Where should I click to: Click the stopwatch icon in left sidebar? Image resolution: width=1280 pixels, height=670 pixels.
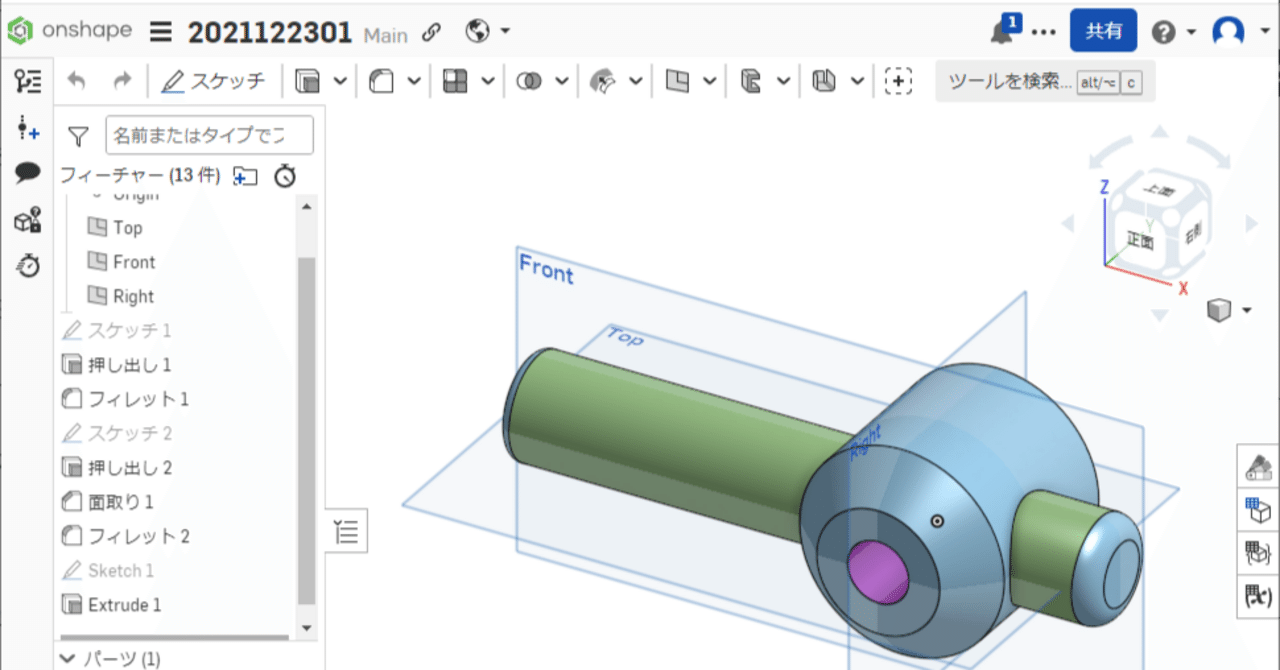point(28,265)
